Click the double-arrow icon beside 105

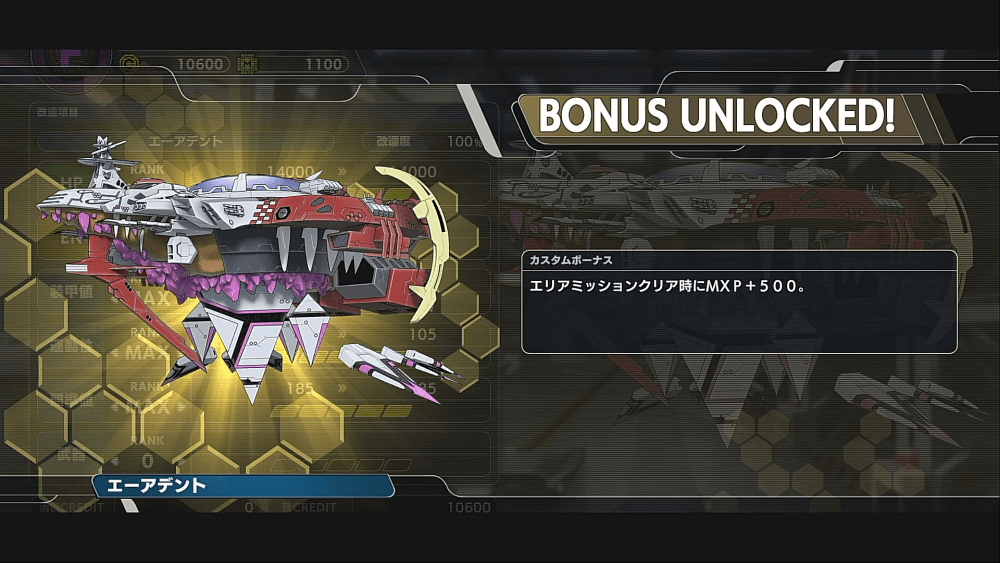tap(342, 334)
